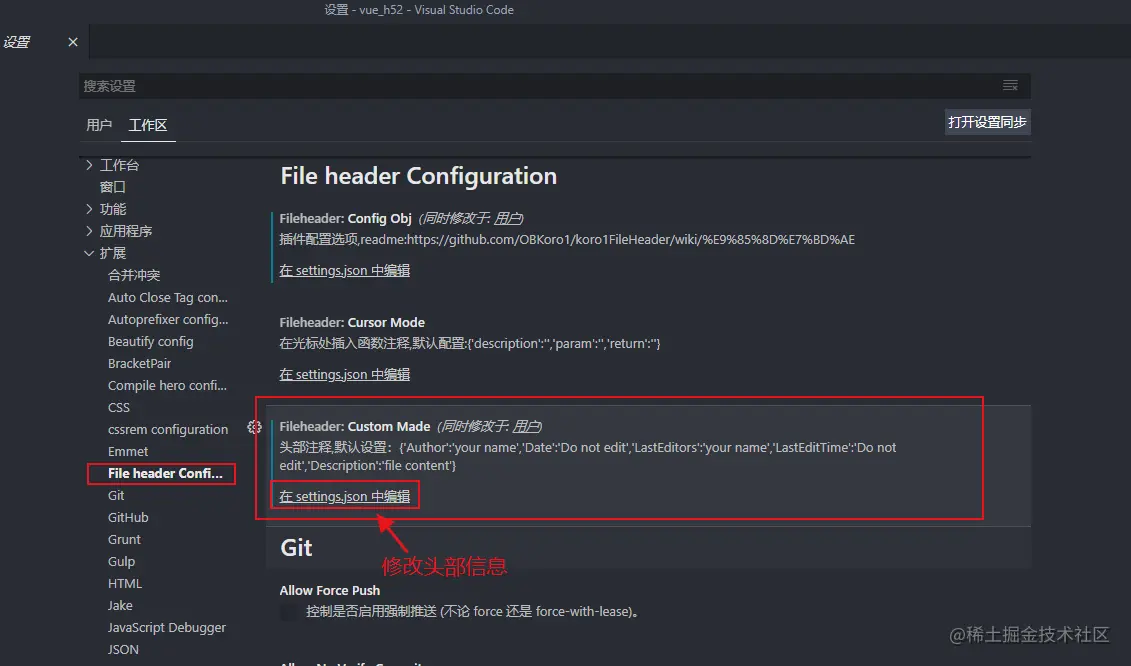Select 窗口 in the settings tree
Image resolution: width=1131 pixels, height=666 pixels.
113,187
